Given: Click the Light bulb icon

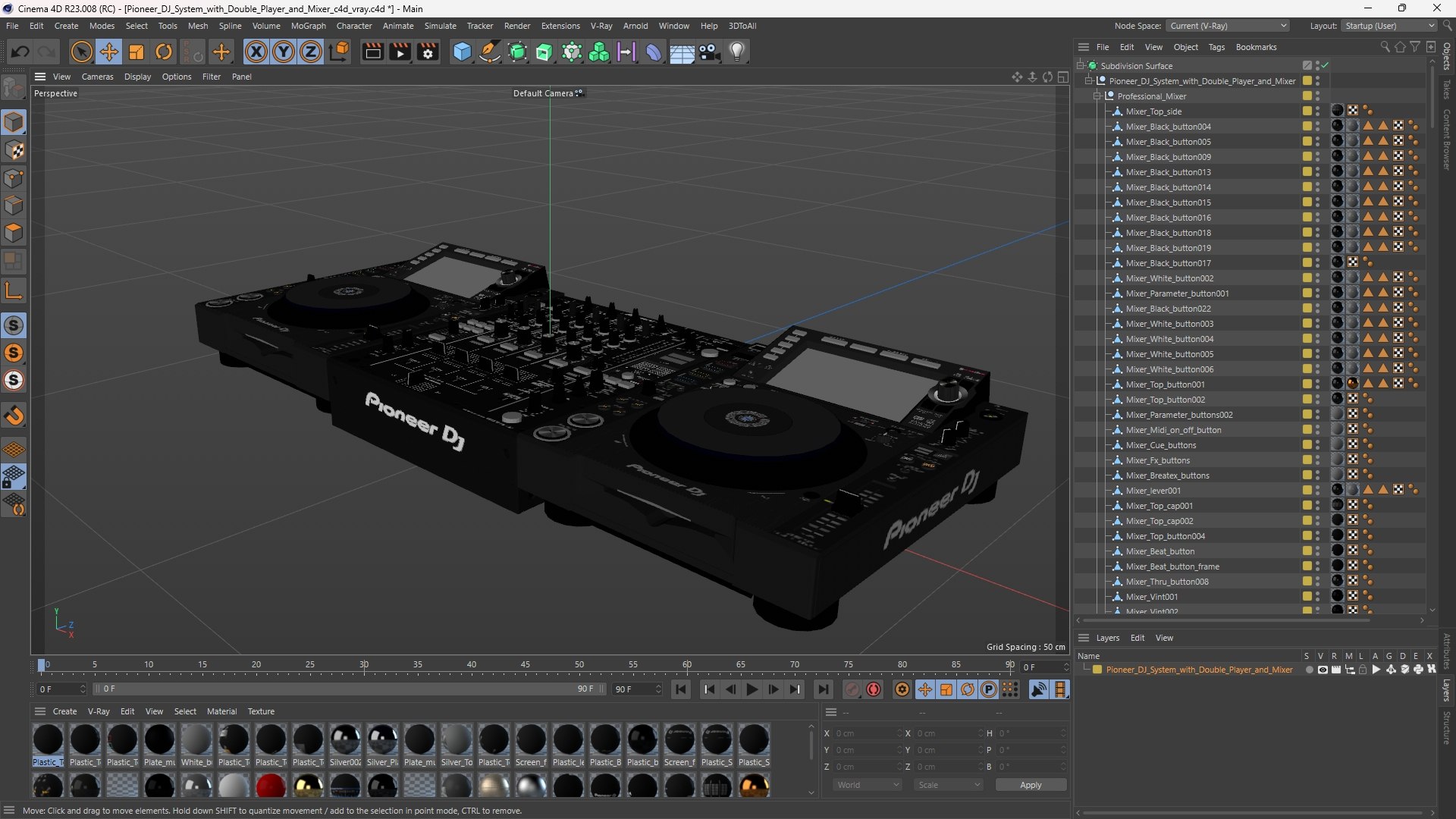Looking at the screenshot, I should pos(737,52).
